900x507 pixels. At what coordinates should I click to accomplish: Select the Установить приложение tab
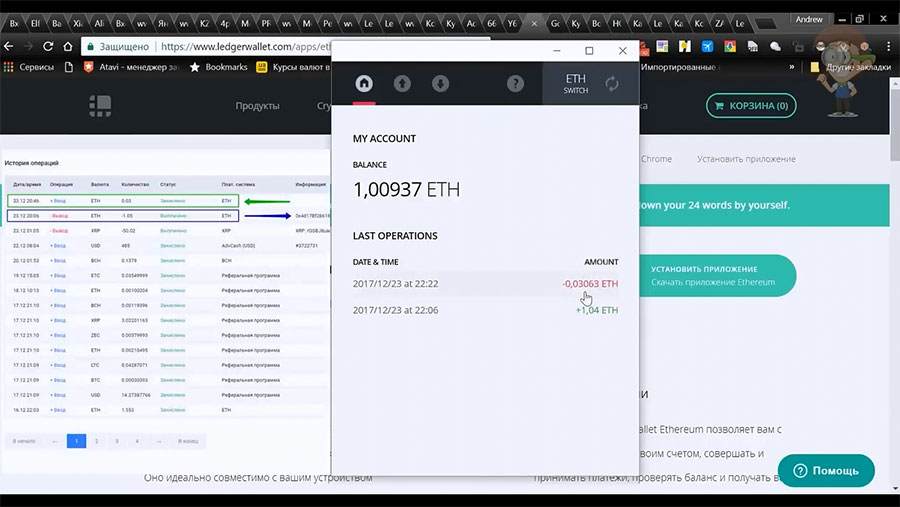pyautogui.click(x=746, y=159)
